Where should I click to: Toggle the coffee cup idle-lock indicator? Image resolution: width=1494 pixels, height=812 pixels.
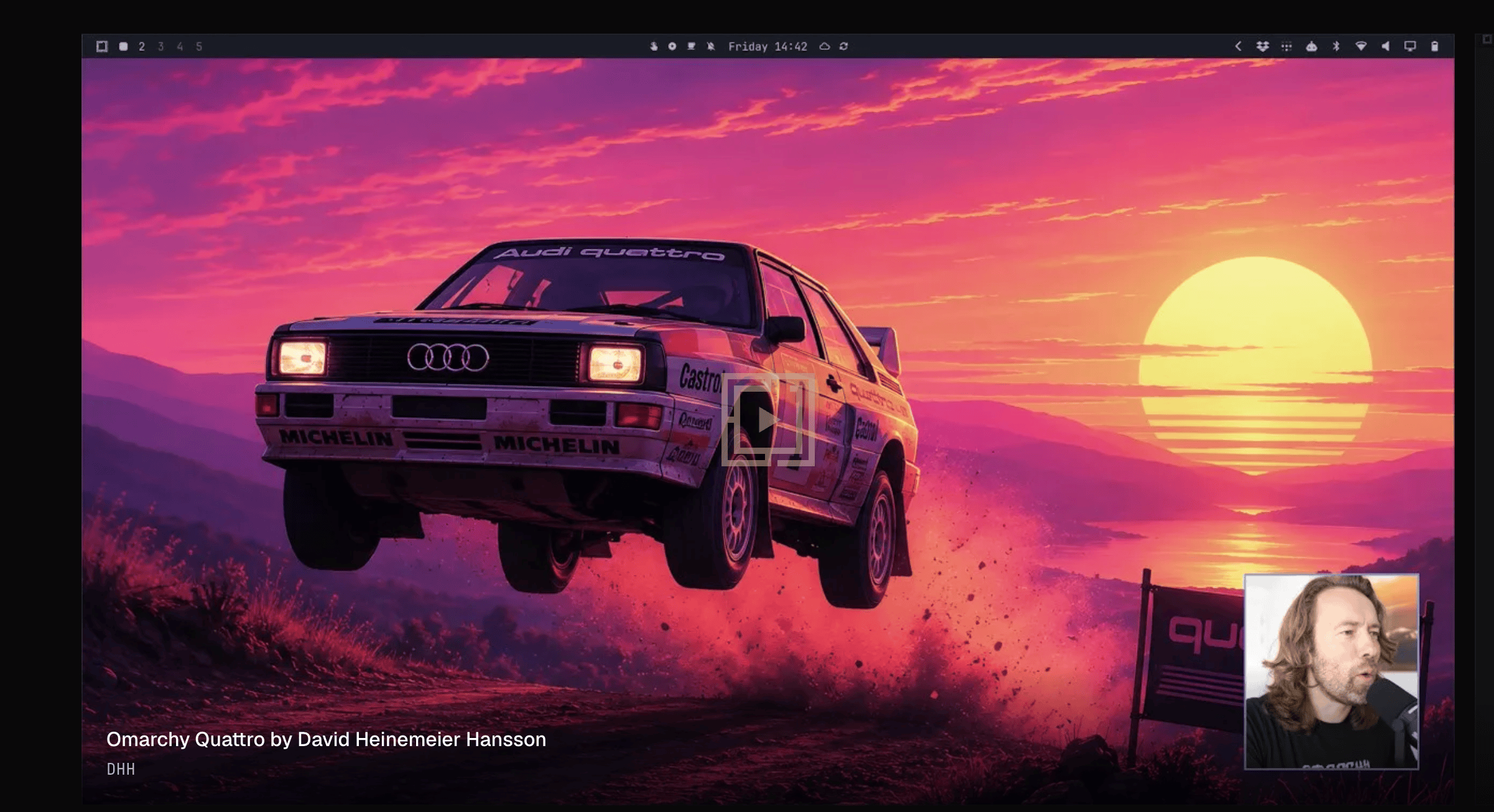pos(691,46)
